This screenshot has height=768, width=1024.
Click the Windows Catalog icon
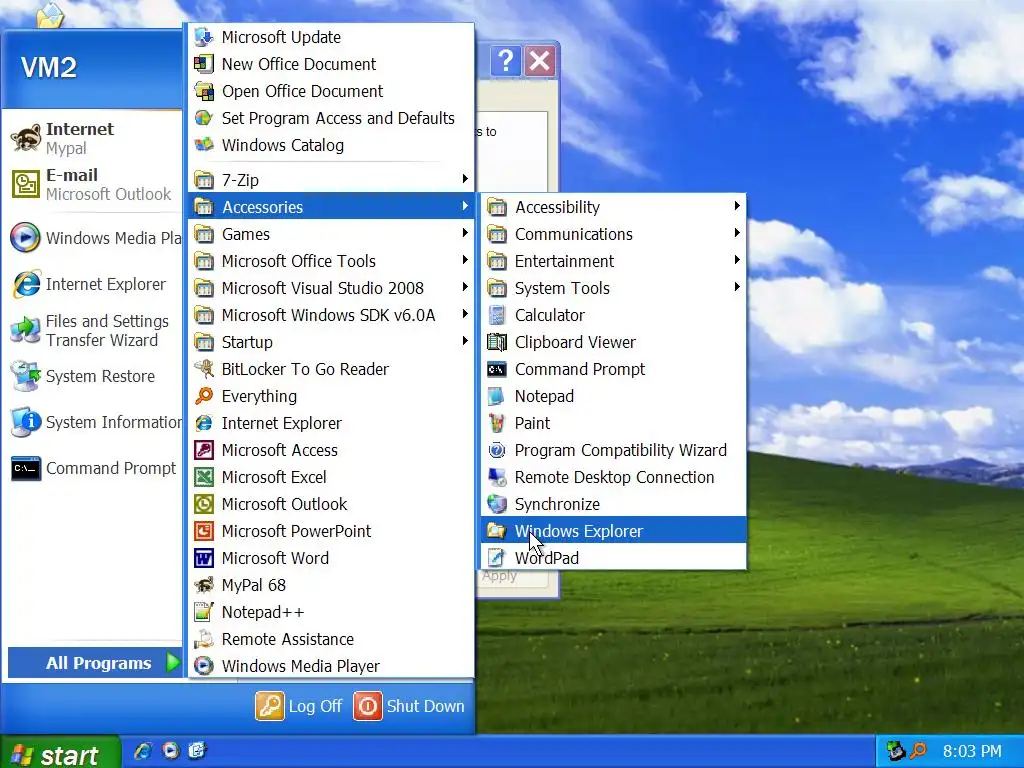[x=204, y=145]
